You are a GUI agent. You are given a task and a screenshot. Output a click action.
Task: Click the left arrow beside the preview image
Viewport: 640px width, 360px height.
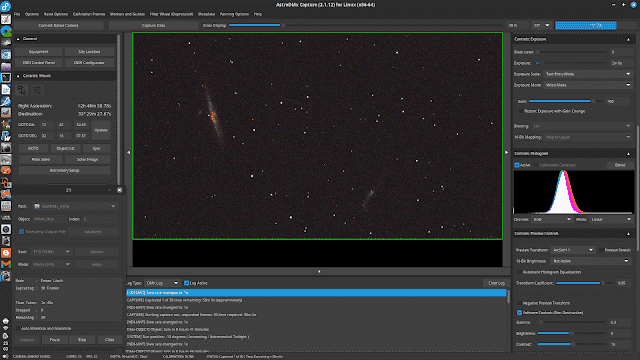pos(129,152)
